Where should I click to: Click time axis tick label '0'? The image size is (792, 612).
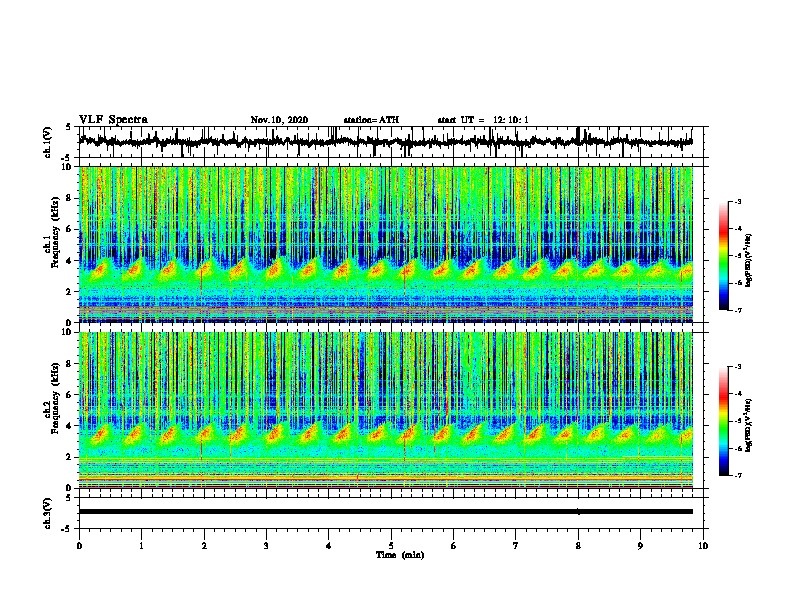[79, 546]
